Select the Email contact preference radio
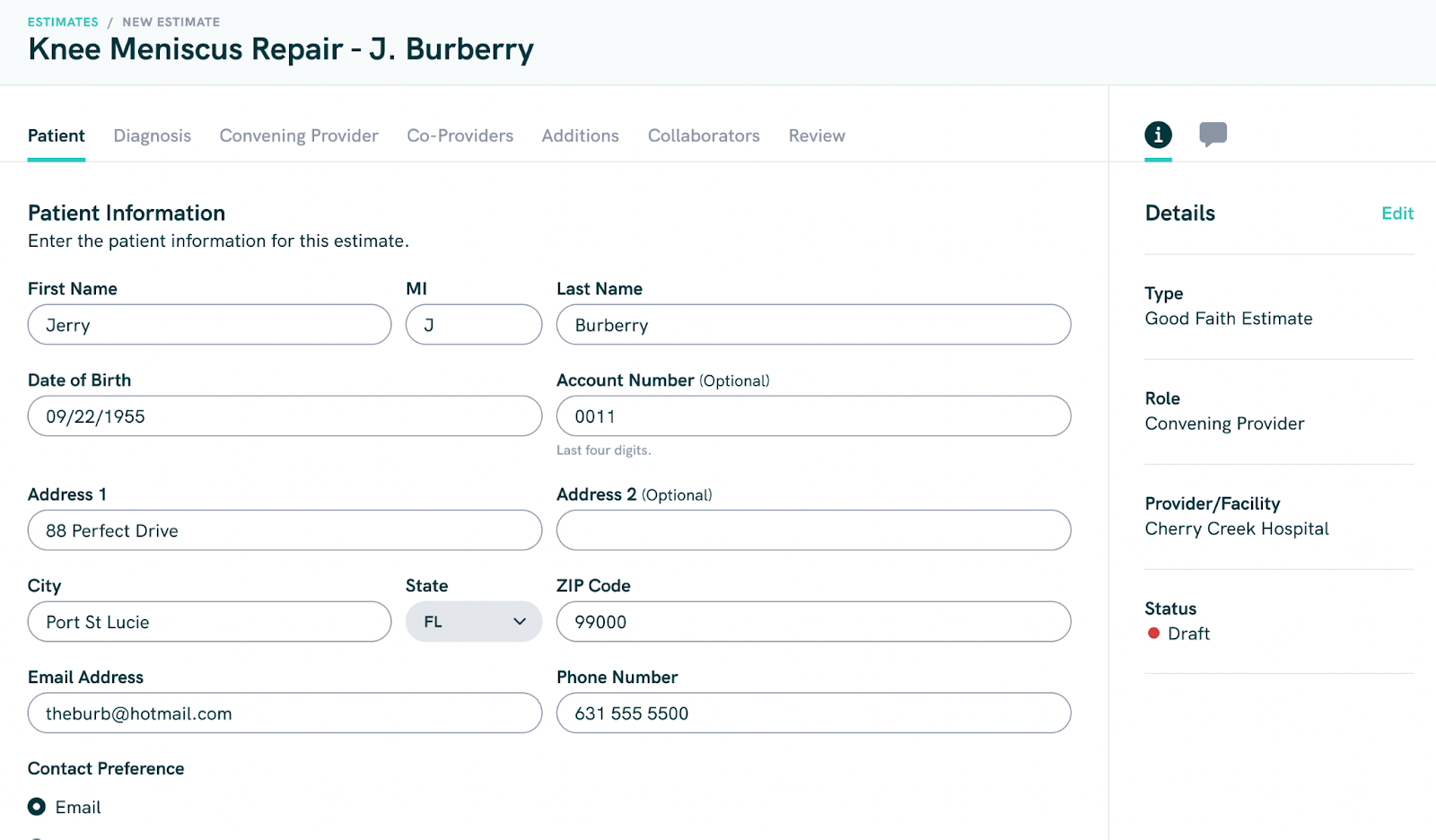 point(37,807)
